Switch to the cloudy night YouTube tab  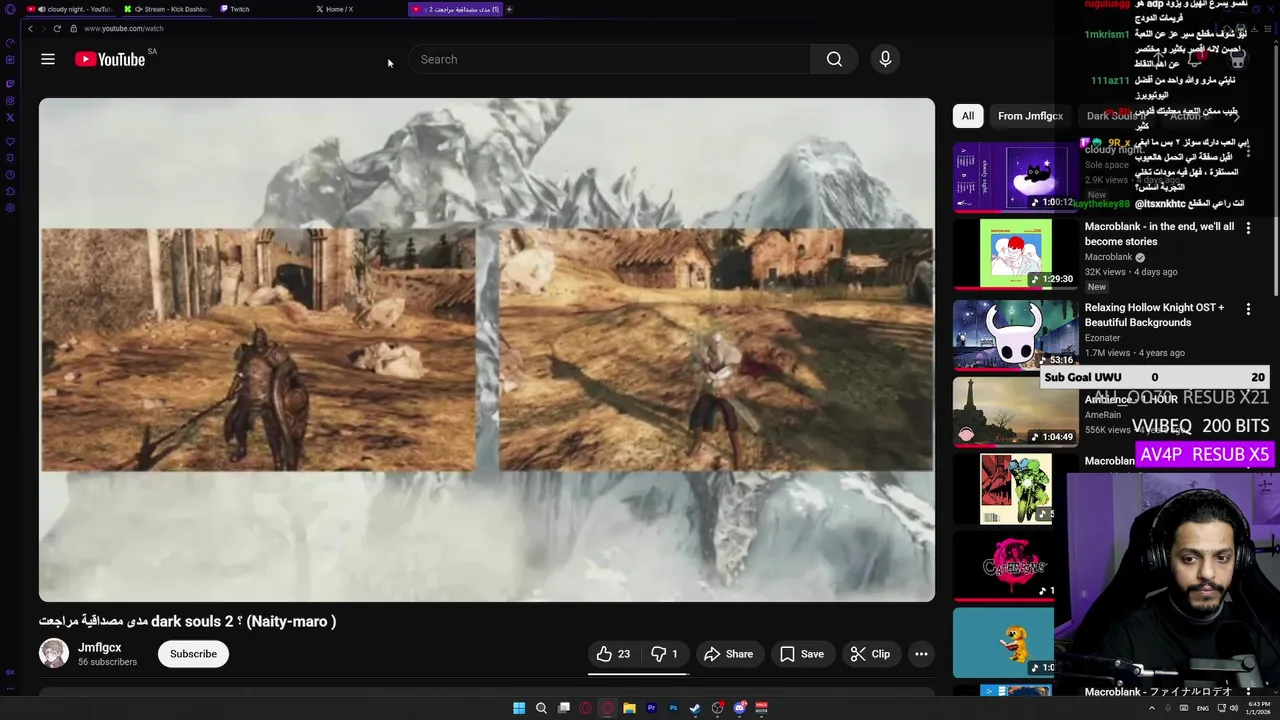tap(70, 9)
